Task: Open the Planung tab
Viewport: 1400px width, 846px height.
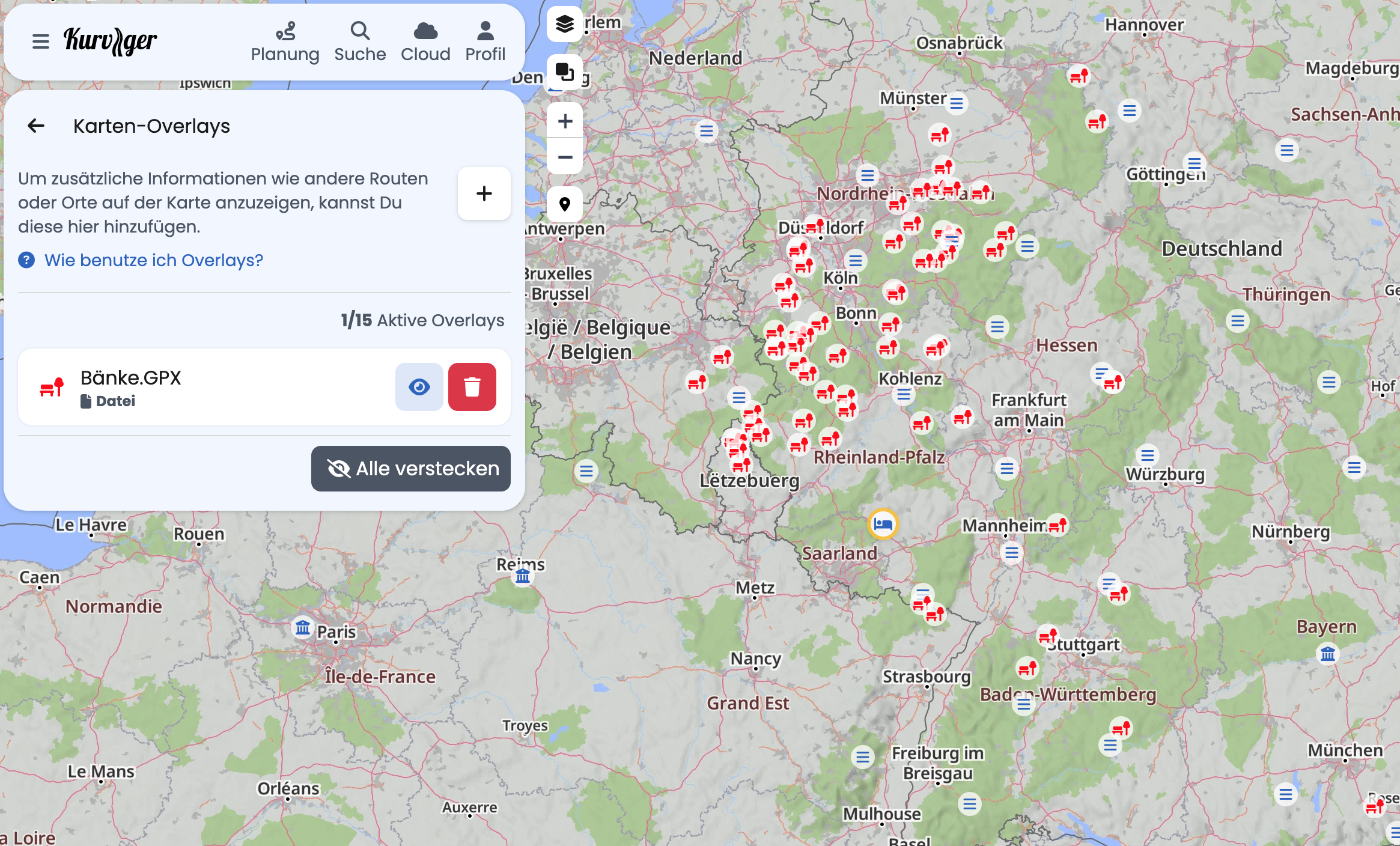Action: tap(285, 41)
